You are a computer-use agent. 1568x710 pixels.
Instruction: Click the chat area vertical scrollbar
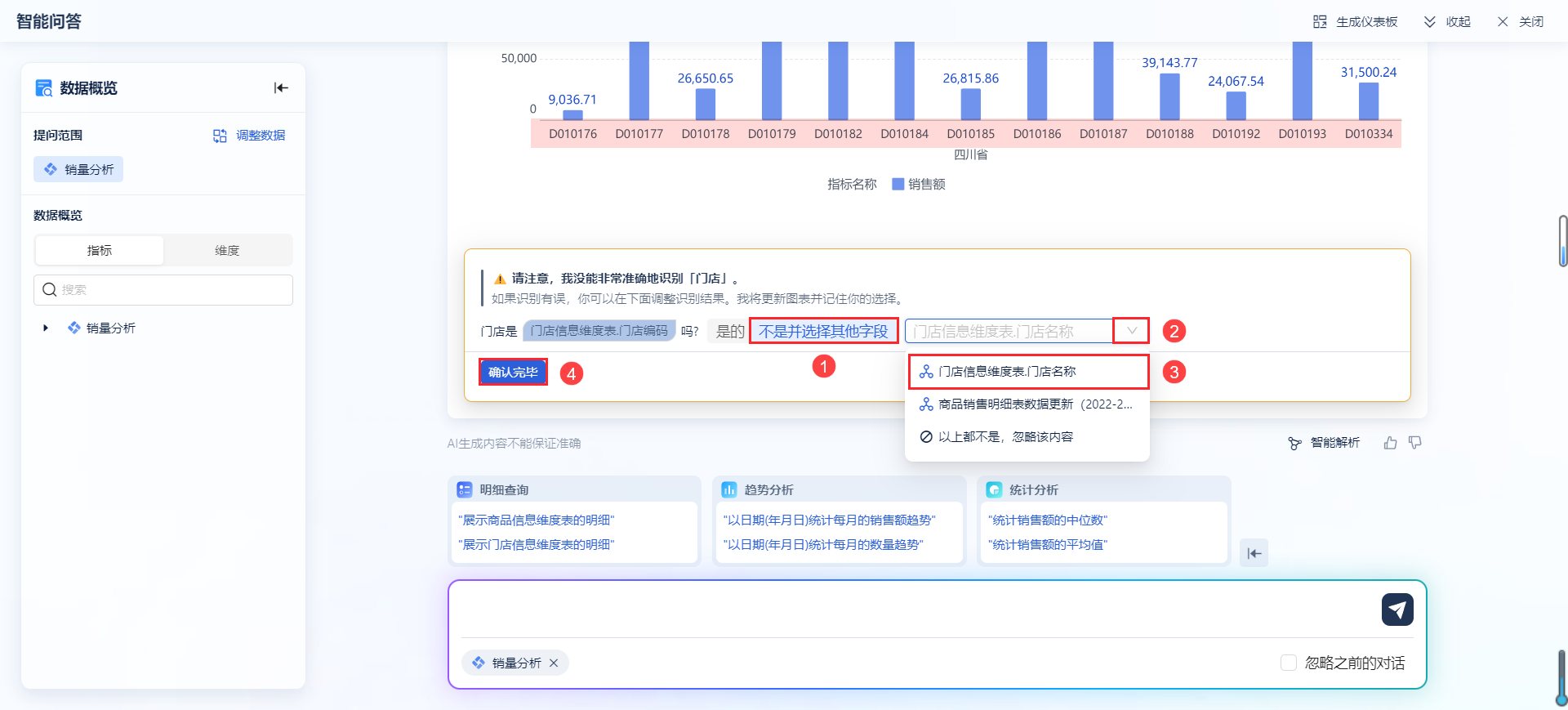(x=1562, y=241)
